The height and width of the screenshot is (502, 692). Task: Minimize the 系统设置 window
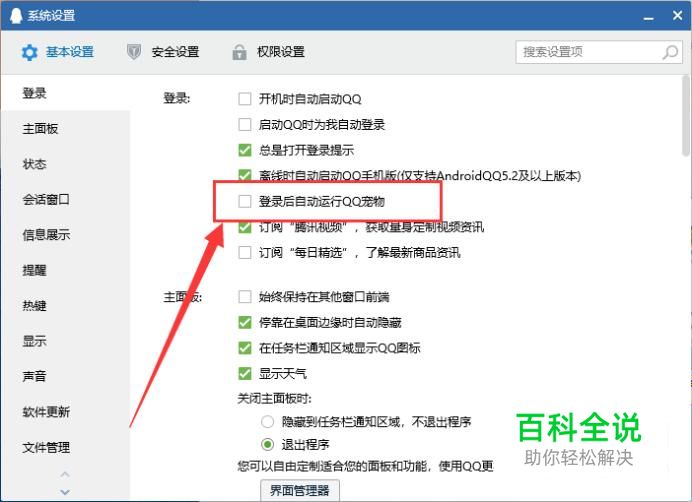point(648,18)
